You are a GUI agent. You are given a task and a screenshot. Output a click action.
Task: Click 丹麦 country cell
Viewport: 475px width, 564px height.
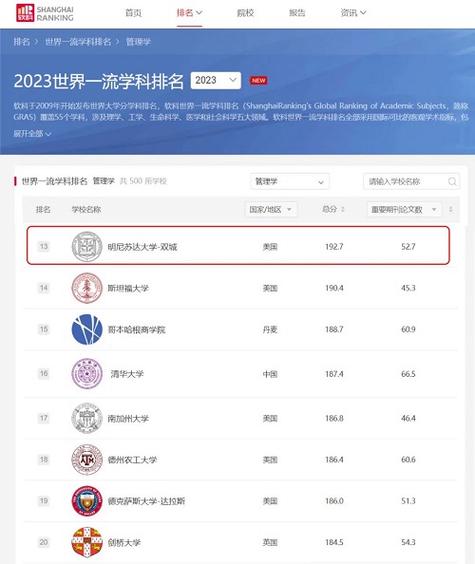coord(270,329)
